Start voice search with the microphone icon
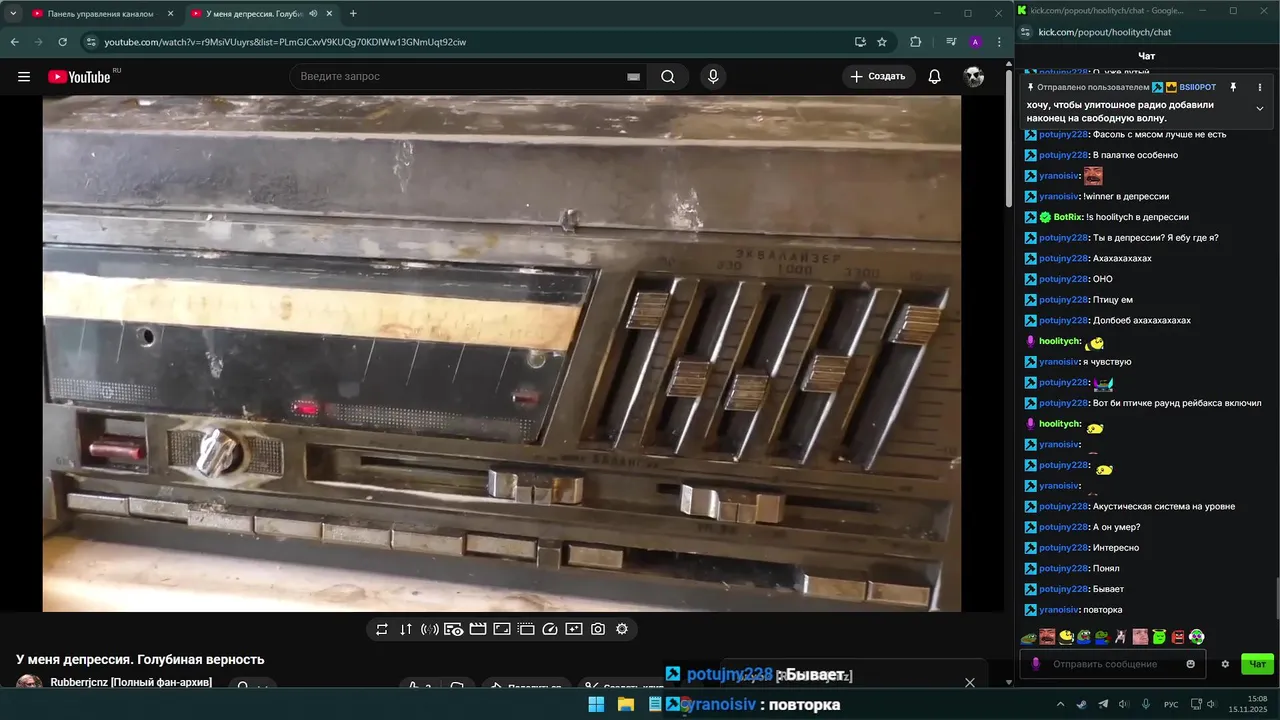Viewport: 1280px width, 720px height. [713, 77]
